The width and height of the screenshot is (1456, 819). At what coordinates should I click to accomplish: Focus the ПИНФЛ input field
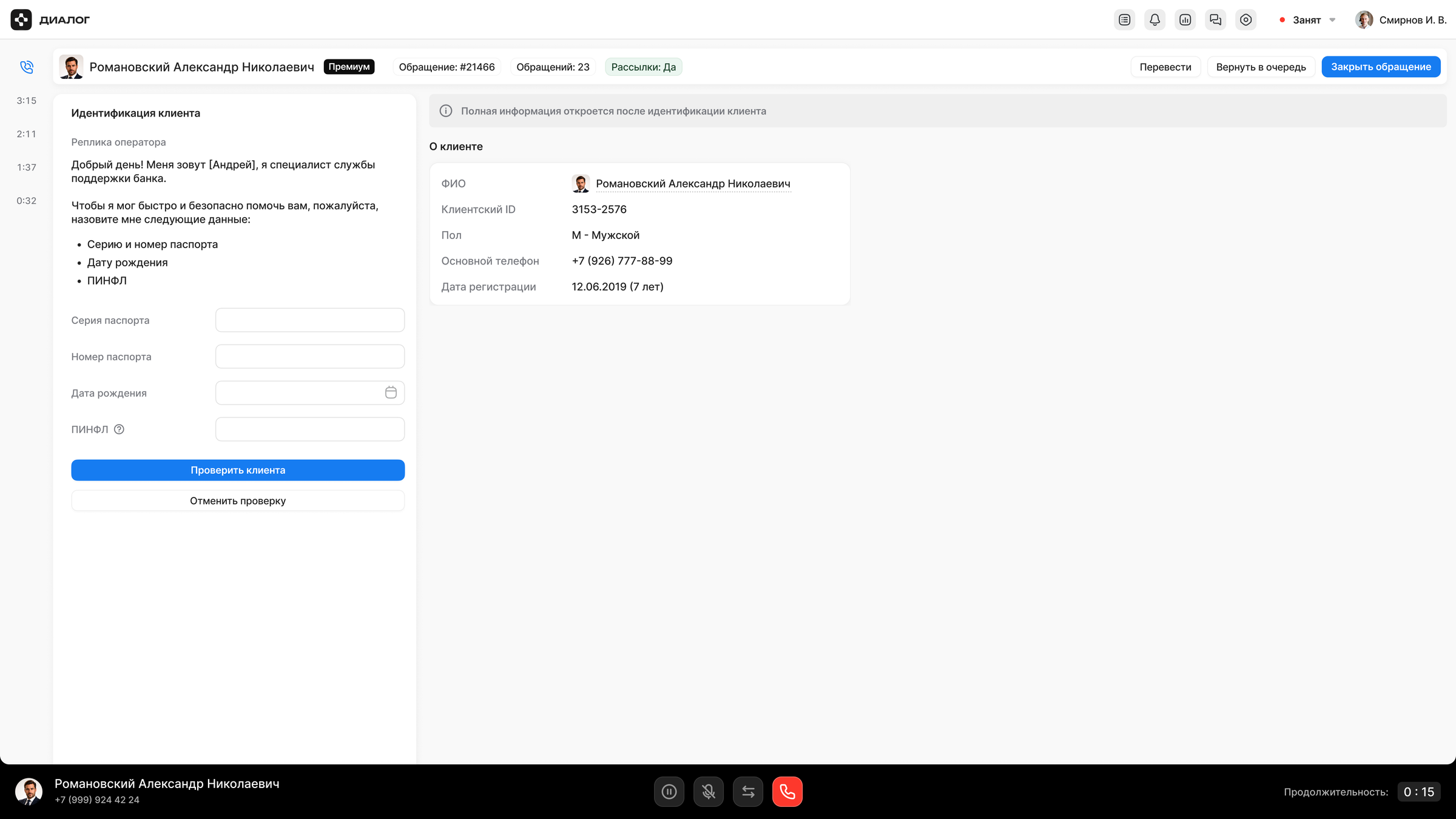click(310, 430)
